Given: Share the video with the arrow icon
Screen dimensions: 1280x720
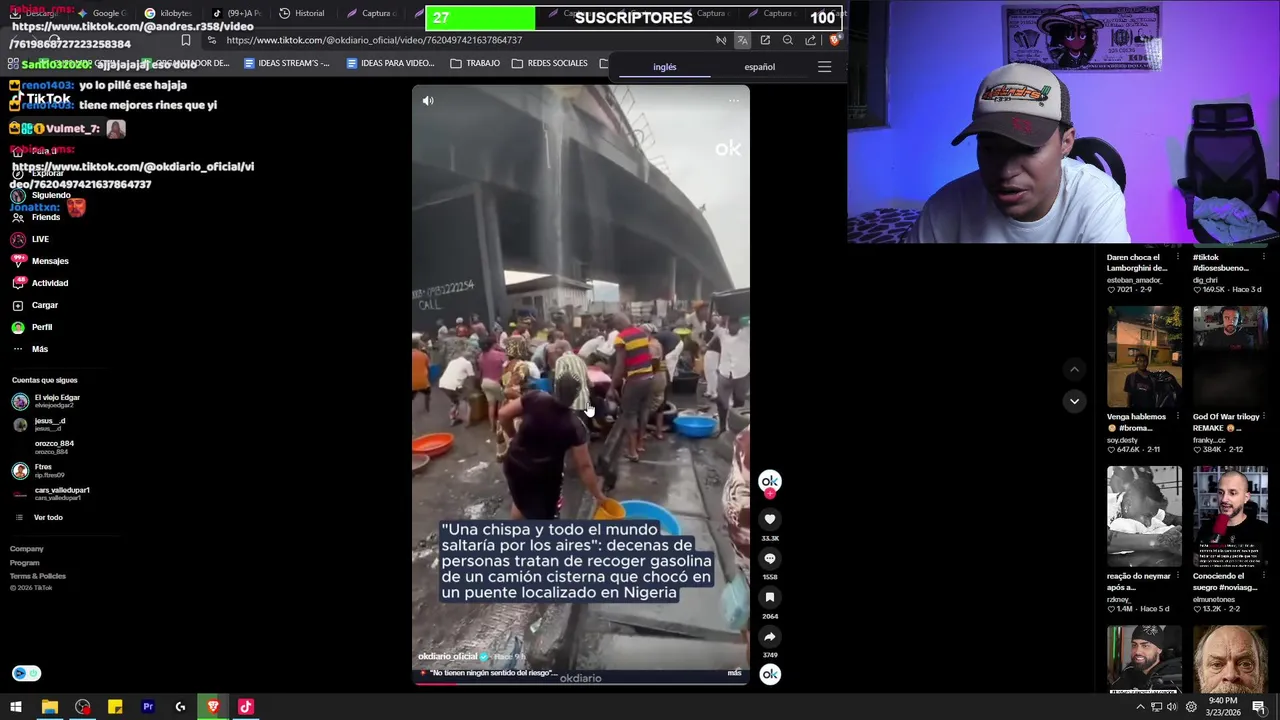Looking at the screenshot, I should click(770, 636).
